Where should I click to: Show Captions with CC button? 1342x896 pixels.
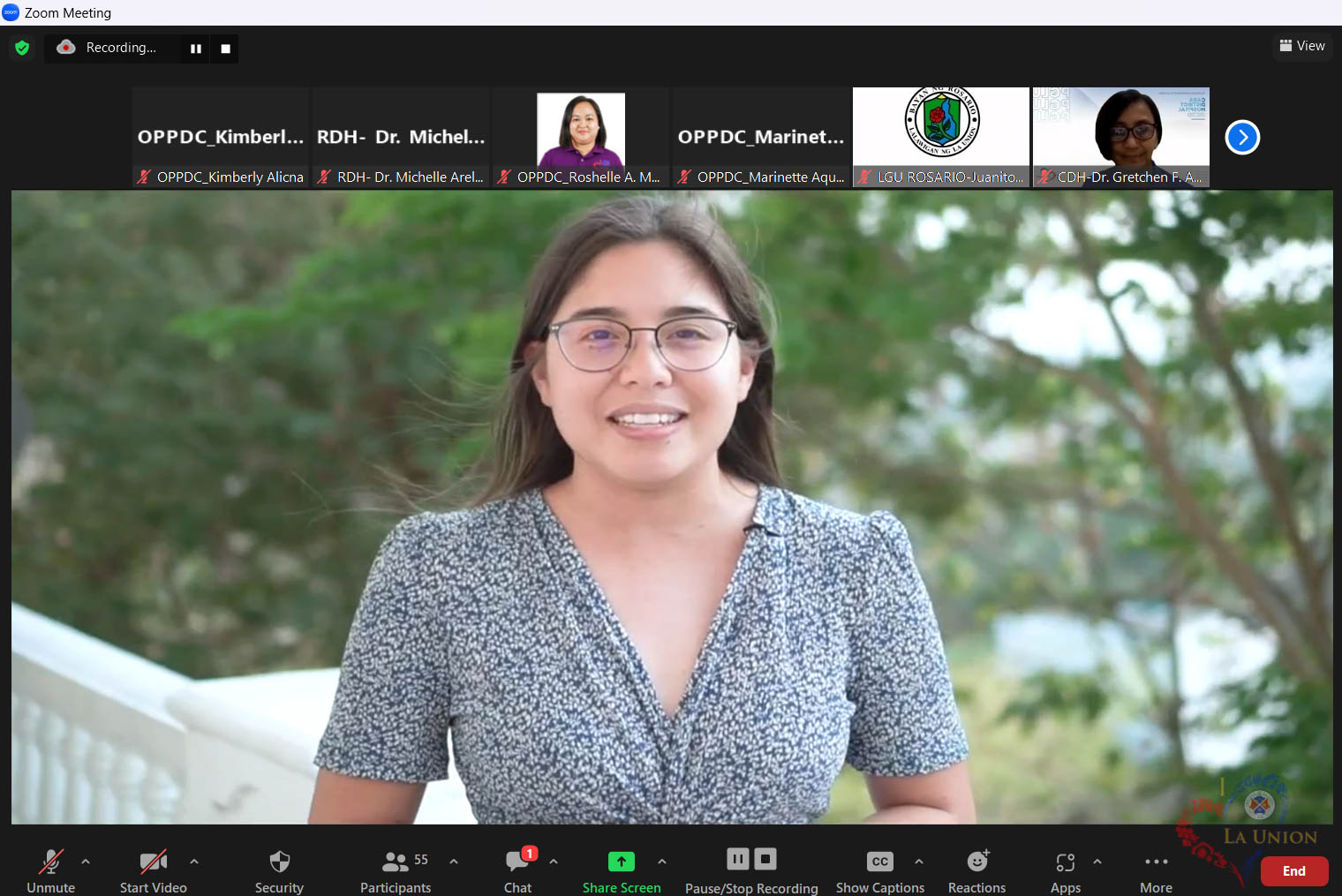(880, 871)
